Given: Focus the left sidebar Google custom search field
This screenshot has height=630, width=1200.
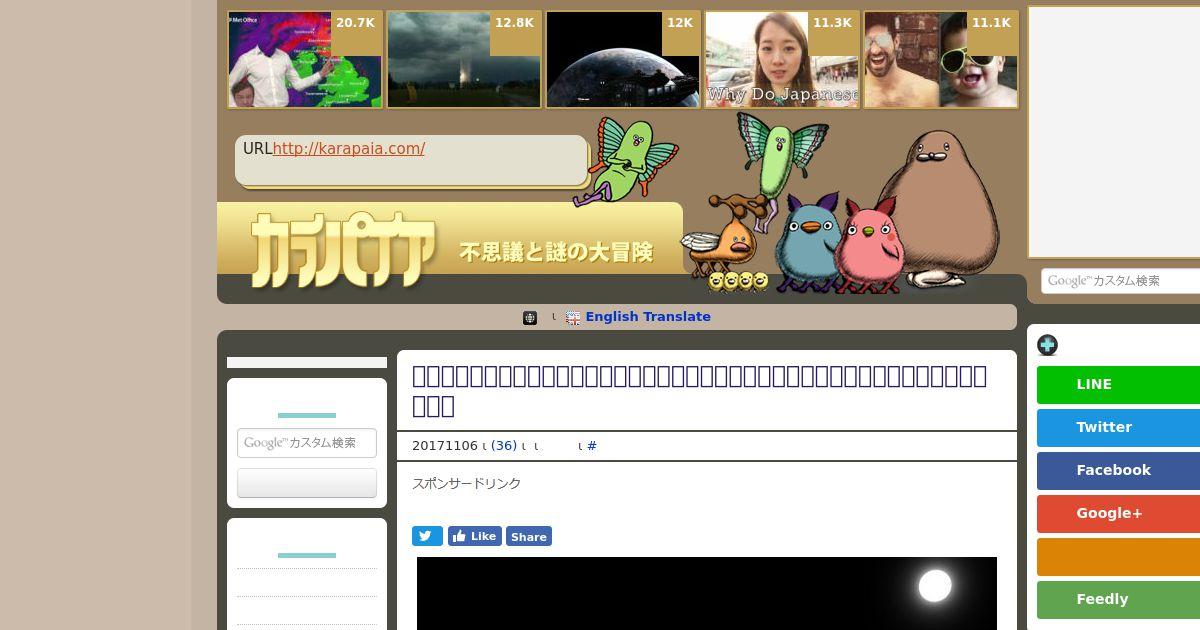Looking at the screenshot, I should pos(307,443).
